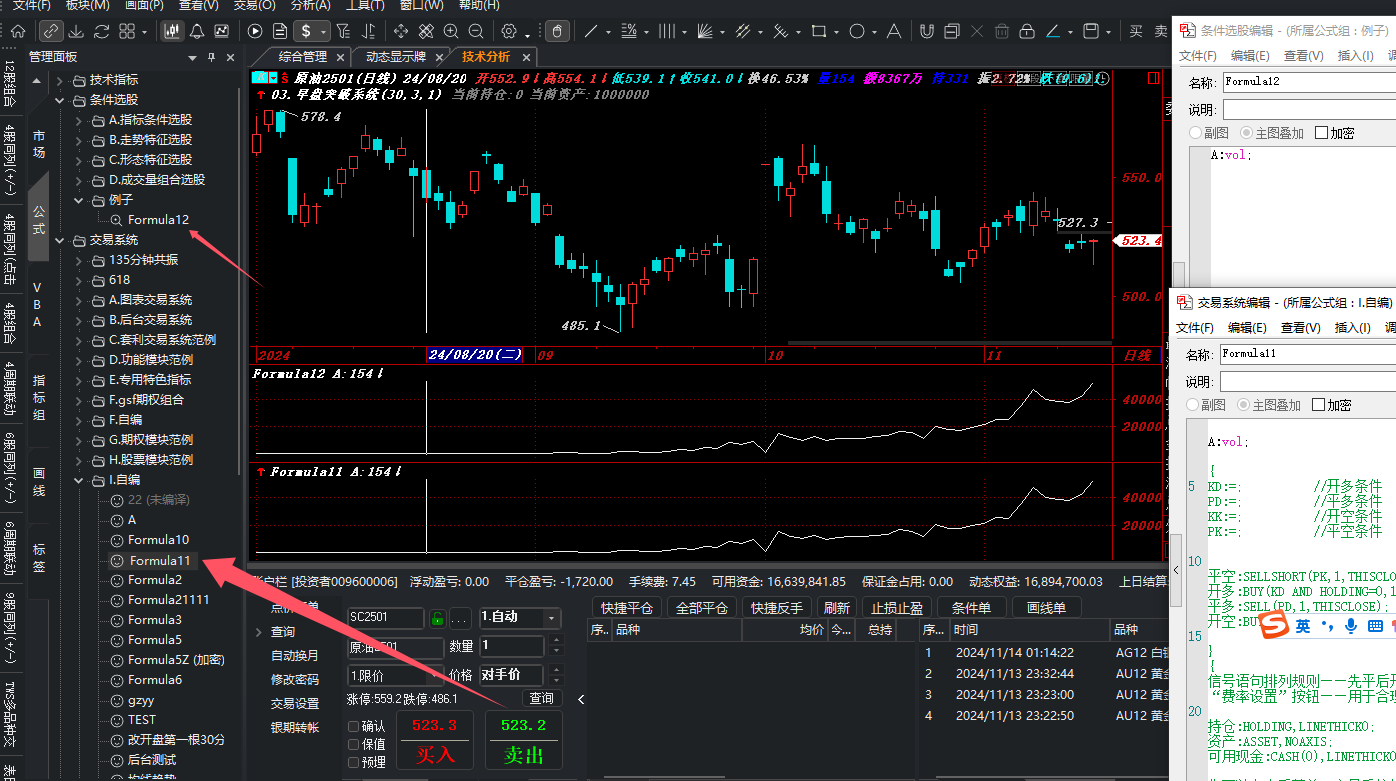This screenshot has width=1396, height=781.
Task: Expand the 技术指标 tree folder
Action: click(59, 80)
